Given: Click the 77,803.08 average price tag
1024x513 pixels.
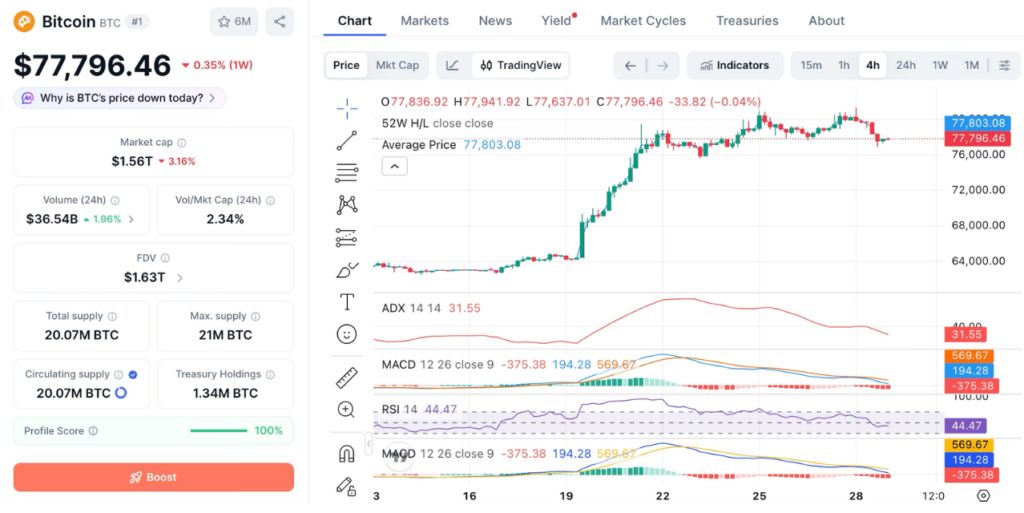Looking at the screenshot, I should coord(978,123).
